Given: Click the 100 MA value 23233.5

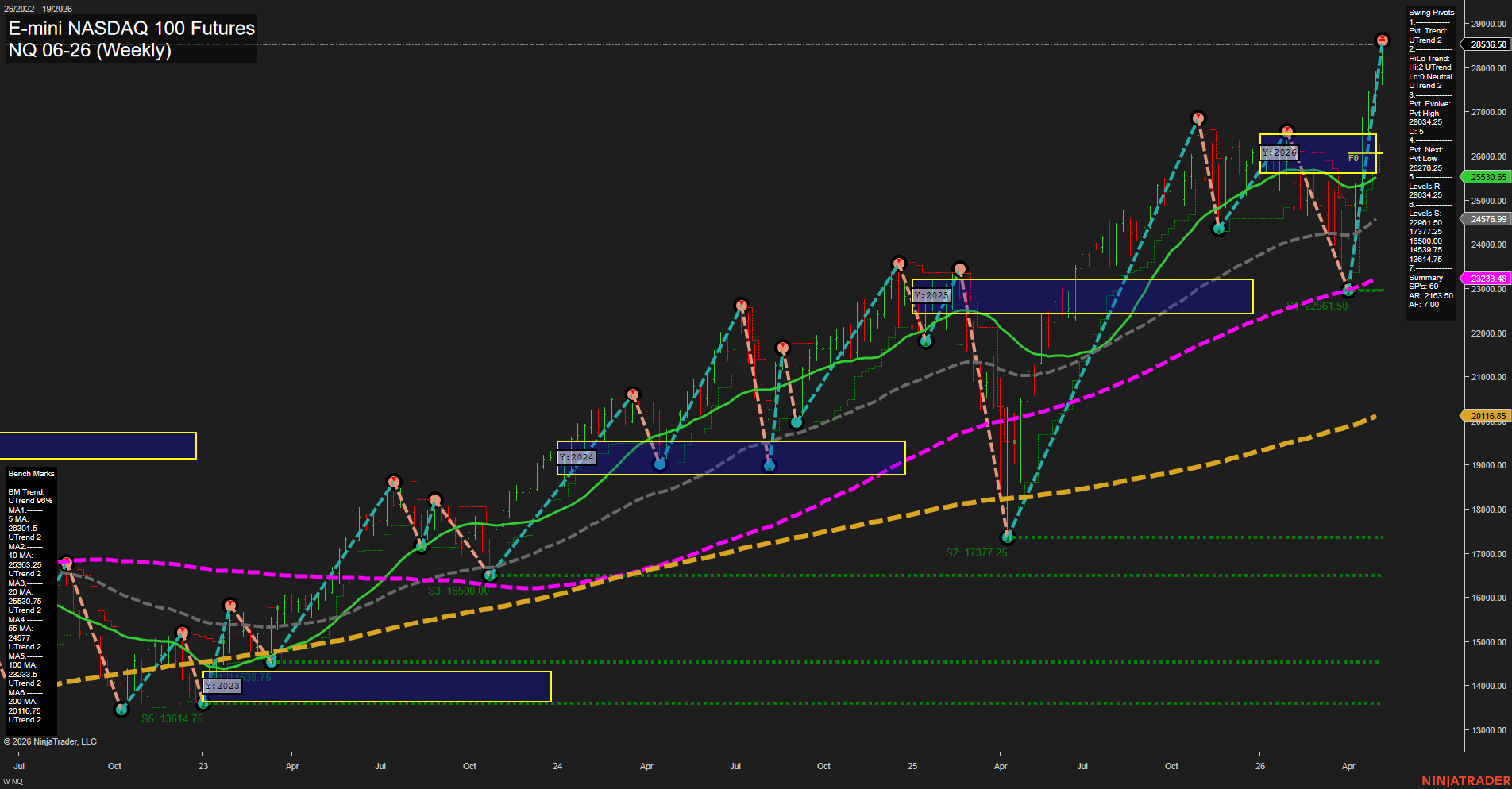Looking at the screenshot, I should coord(22,675).
